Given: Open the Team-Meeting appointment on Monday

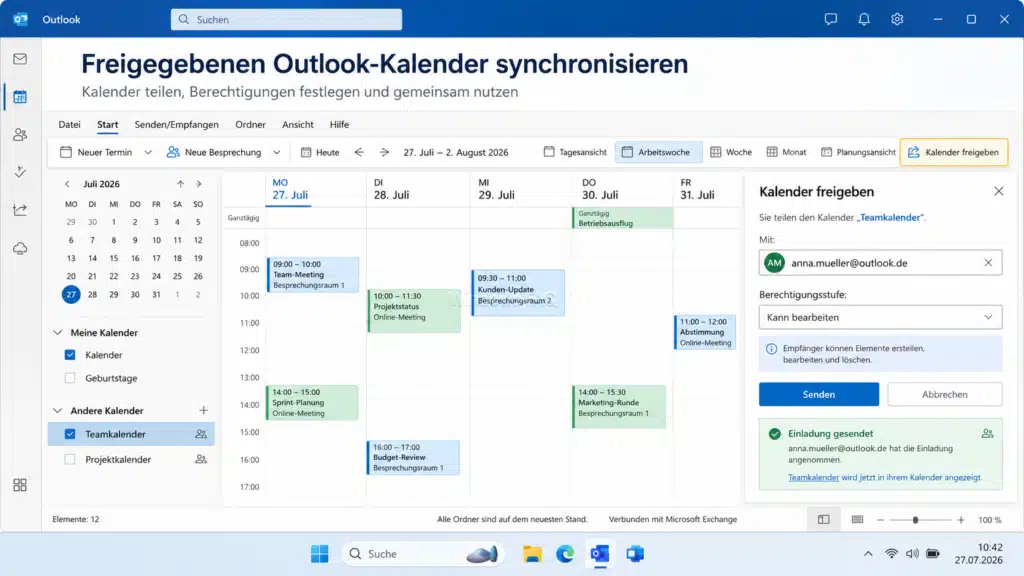Looking at the screenshot, I should 313,274.
